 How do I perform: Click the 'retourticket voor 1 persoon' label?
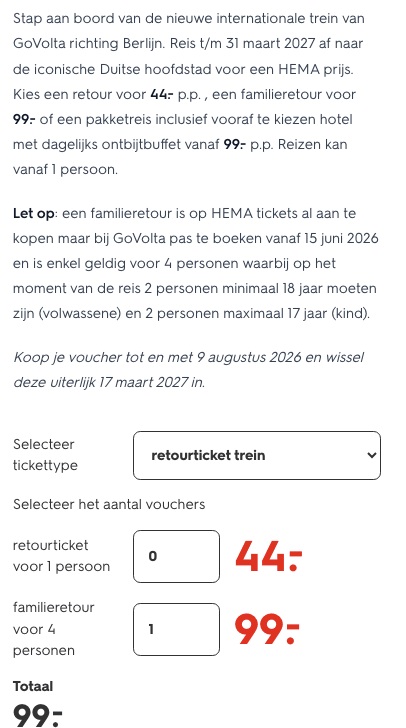click(61, 556)
